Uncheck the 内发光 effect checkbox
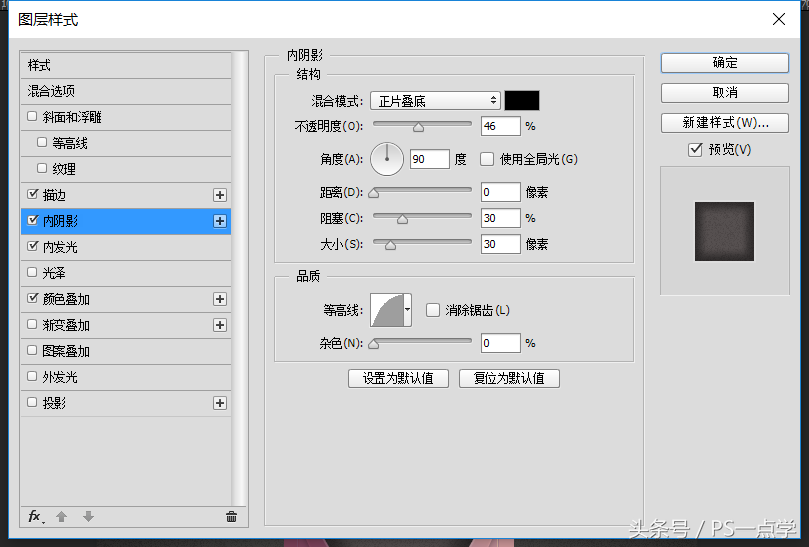Image resolution: width=809 pixels, height=547 pixels. pyautogui.click(x=33, y=246)
